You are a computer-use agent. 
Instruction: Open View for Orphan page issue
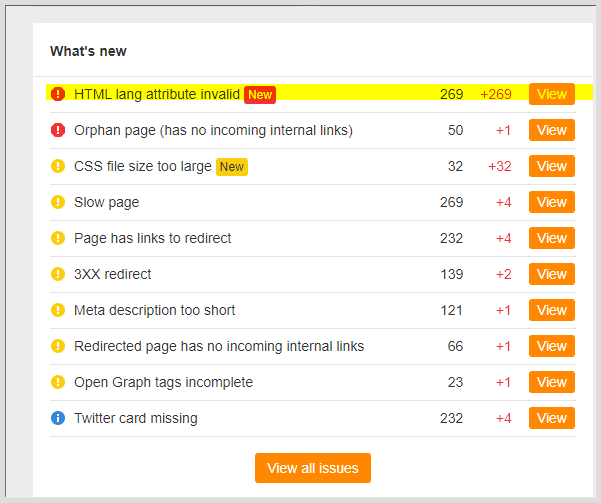(x=552, y=130)
